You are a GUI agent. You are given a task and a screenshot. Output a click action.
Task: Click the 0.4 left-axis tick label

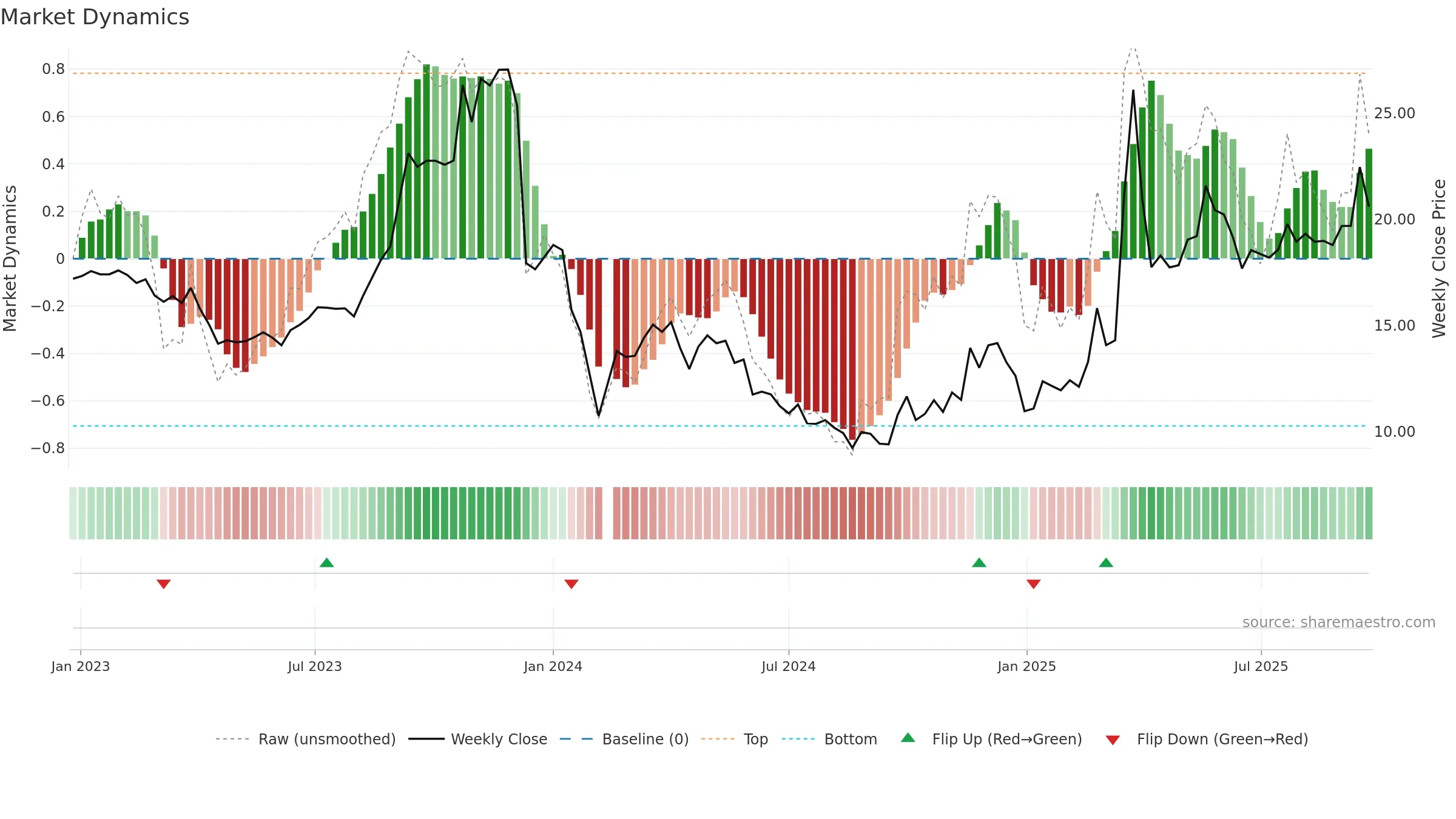point(53,164)
